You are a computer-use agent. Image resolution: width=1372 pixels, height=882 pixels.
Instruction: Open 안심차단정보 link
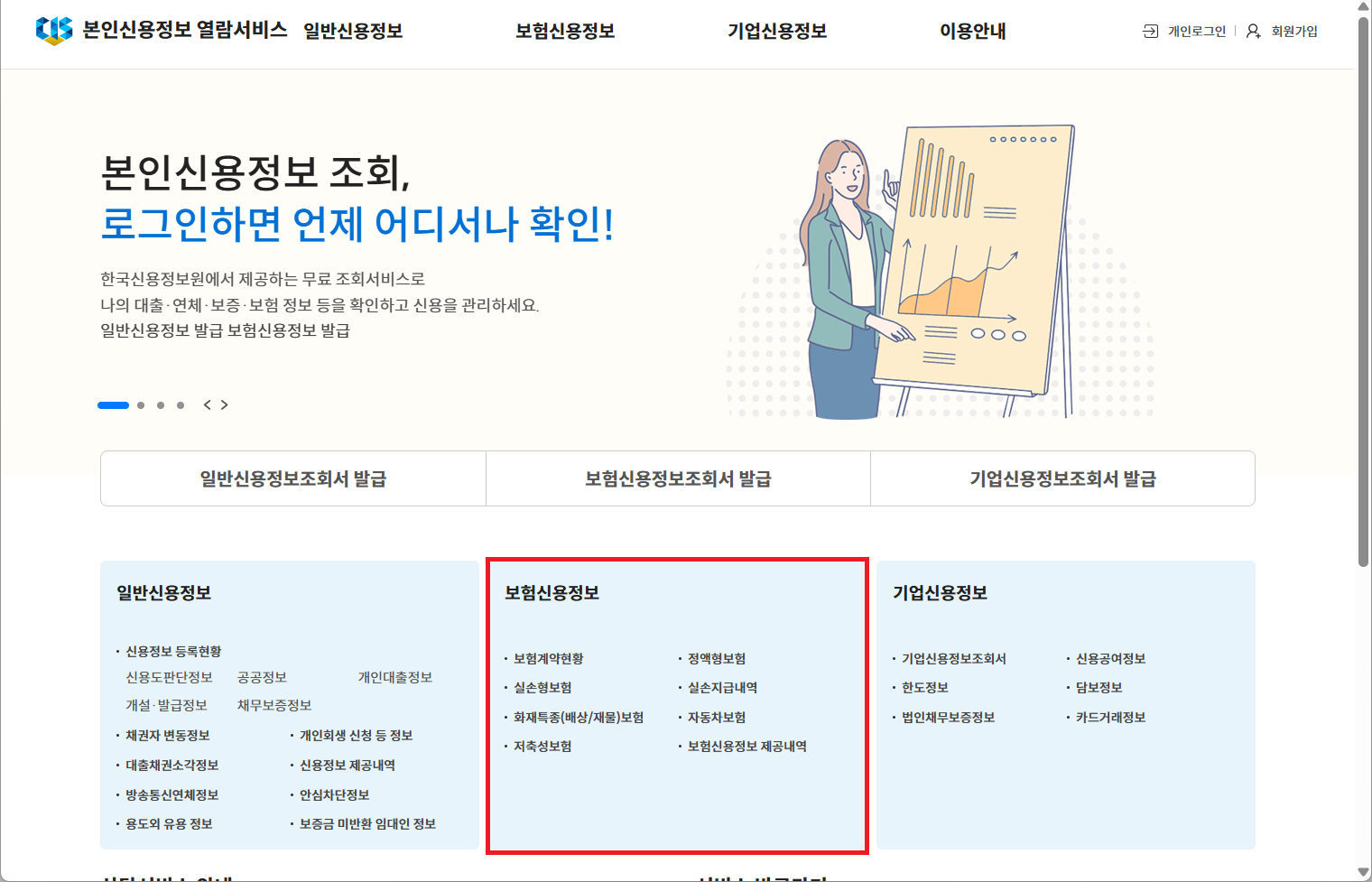(x=334, y=795)
